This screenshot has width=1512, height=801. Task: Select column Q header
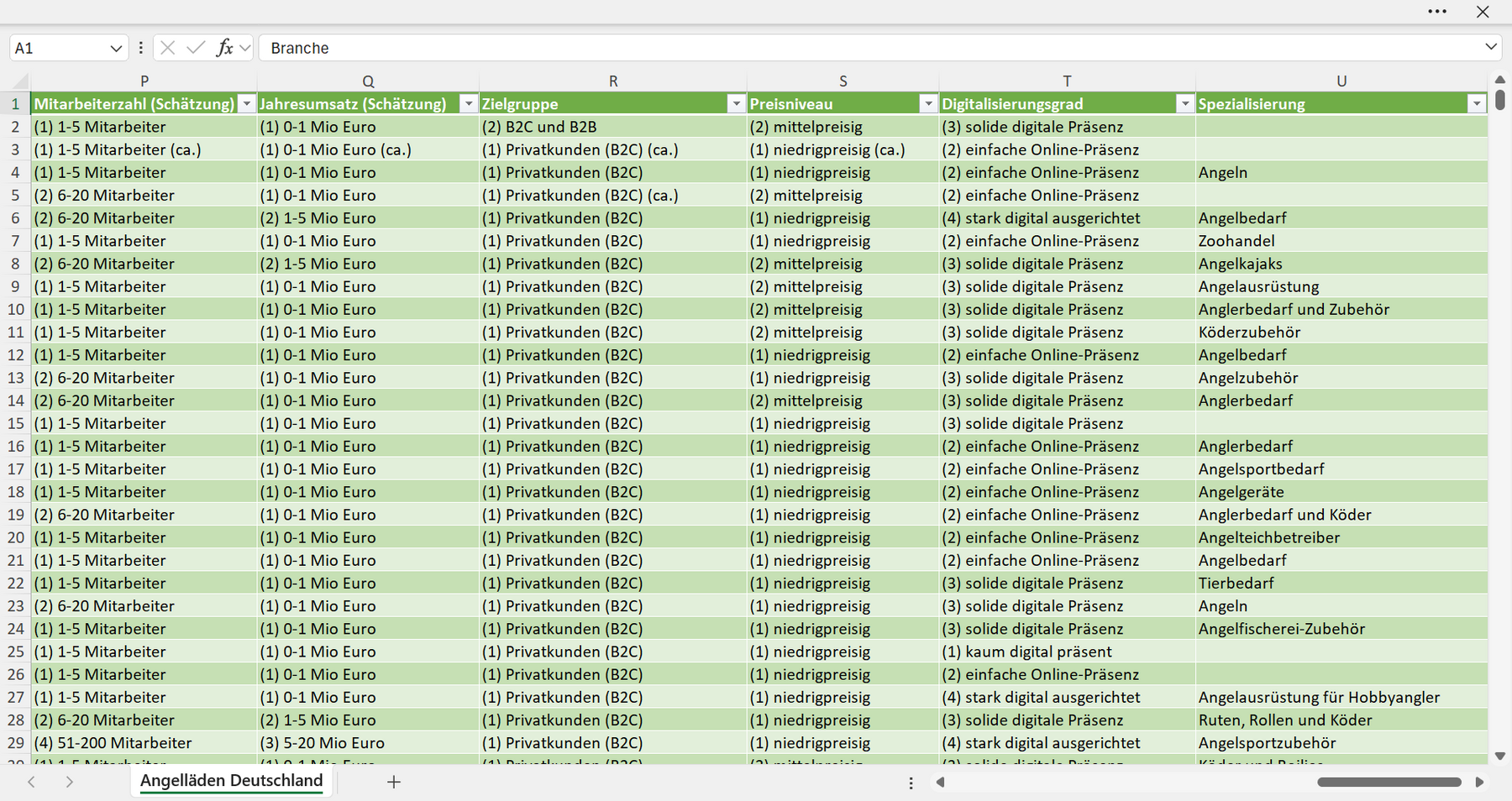pyautogui.click(x=368, y=81)
